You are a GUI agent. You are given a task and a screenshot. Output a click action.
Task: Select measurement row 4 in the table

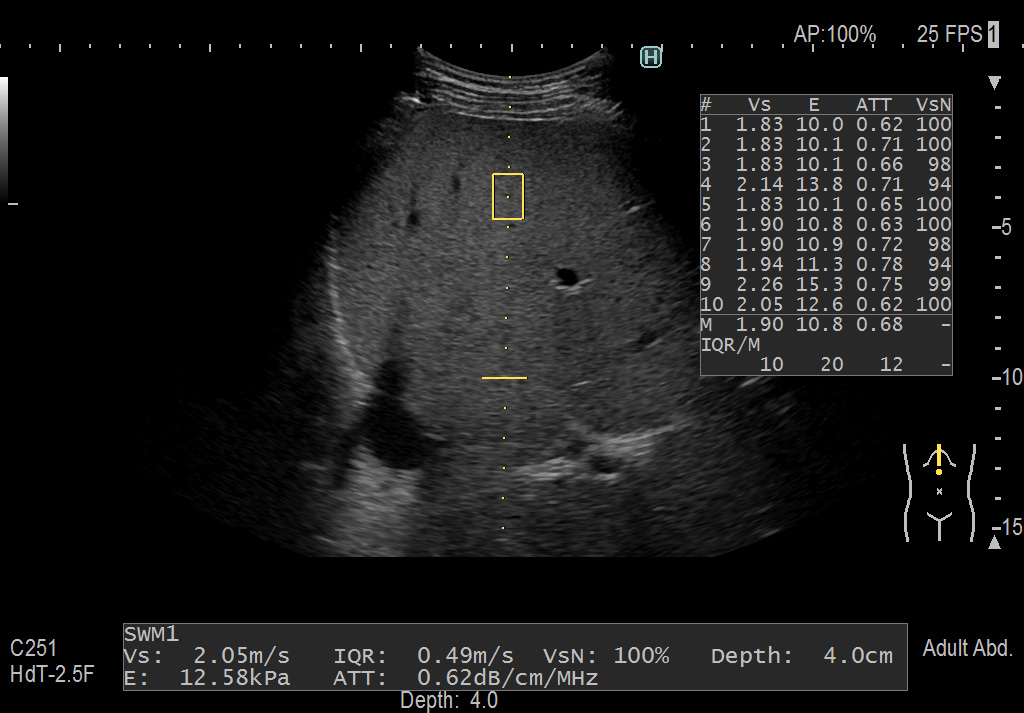(825, 184)
